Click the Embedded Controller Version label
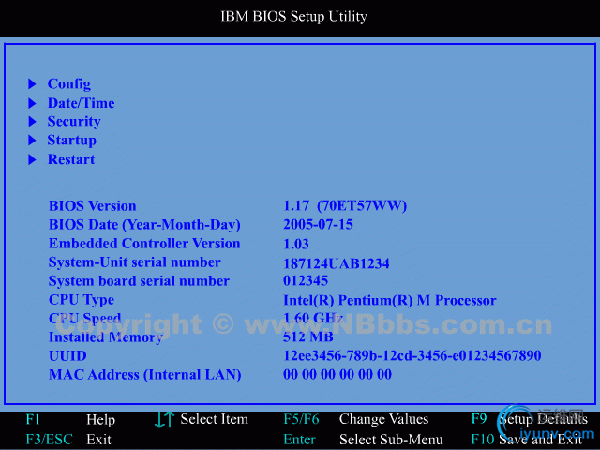 (x=144, y=243)
